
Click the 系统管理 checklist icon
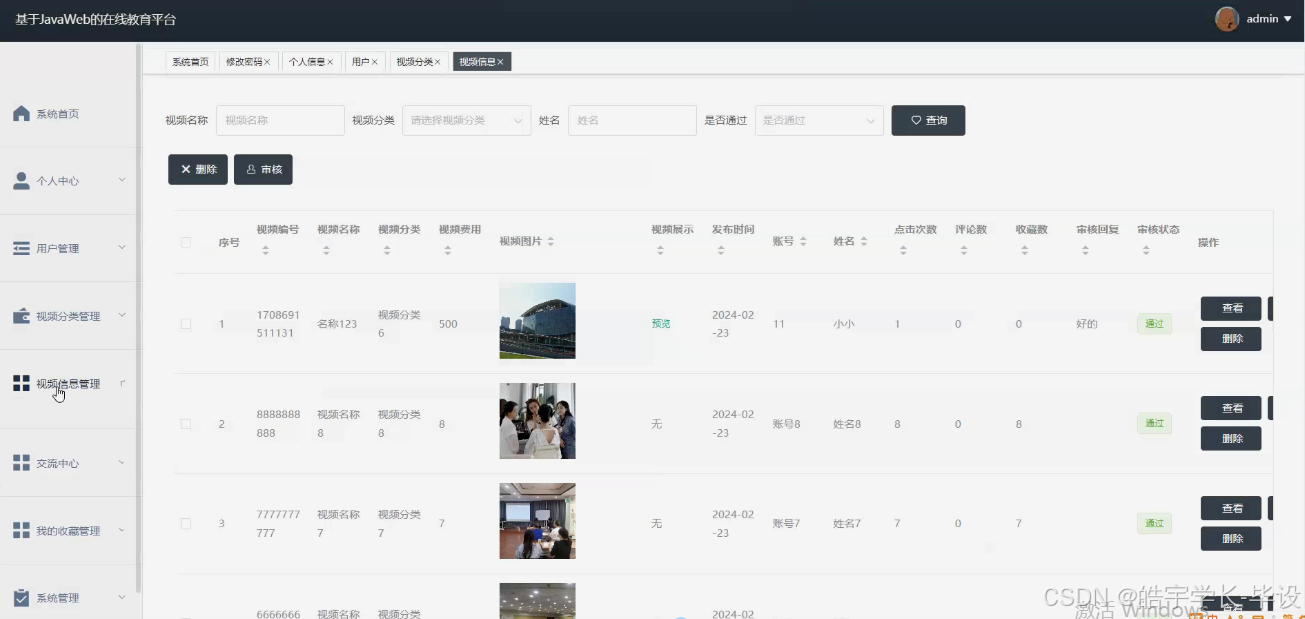[x=21, y=598]
